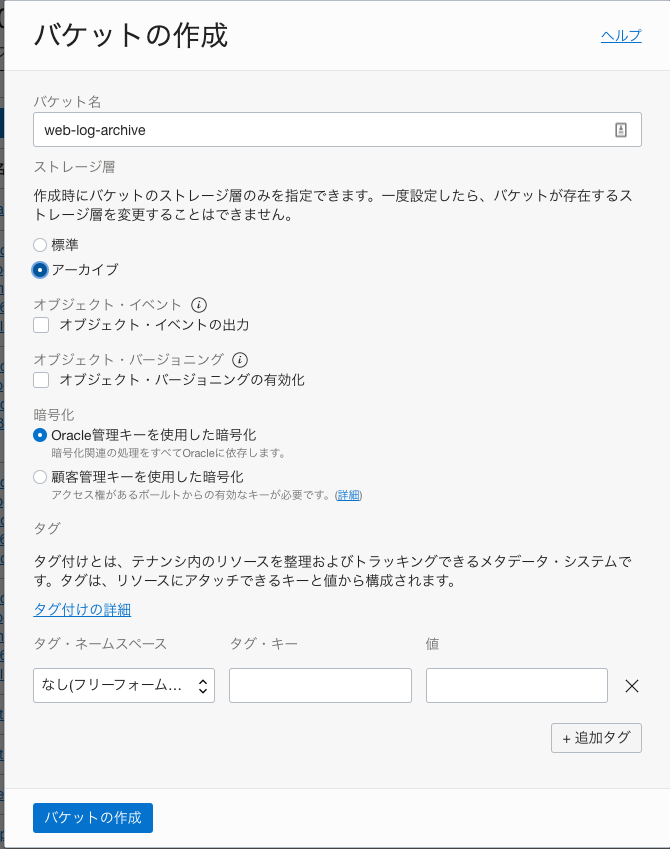Click the + 追加タグ button
670x849 pixels.
[x=596, y=738]
